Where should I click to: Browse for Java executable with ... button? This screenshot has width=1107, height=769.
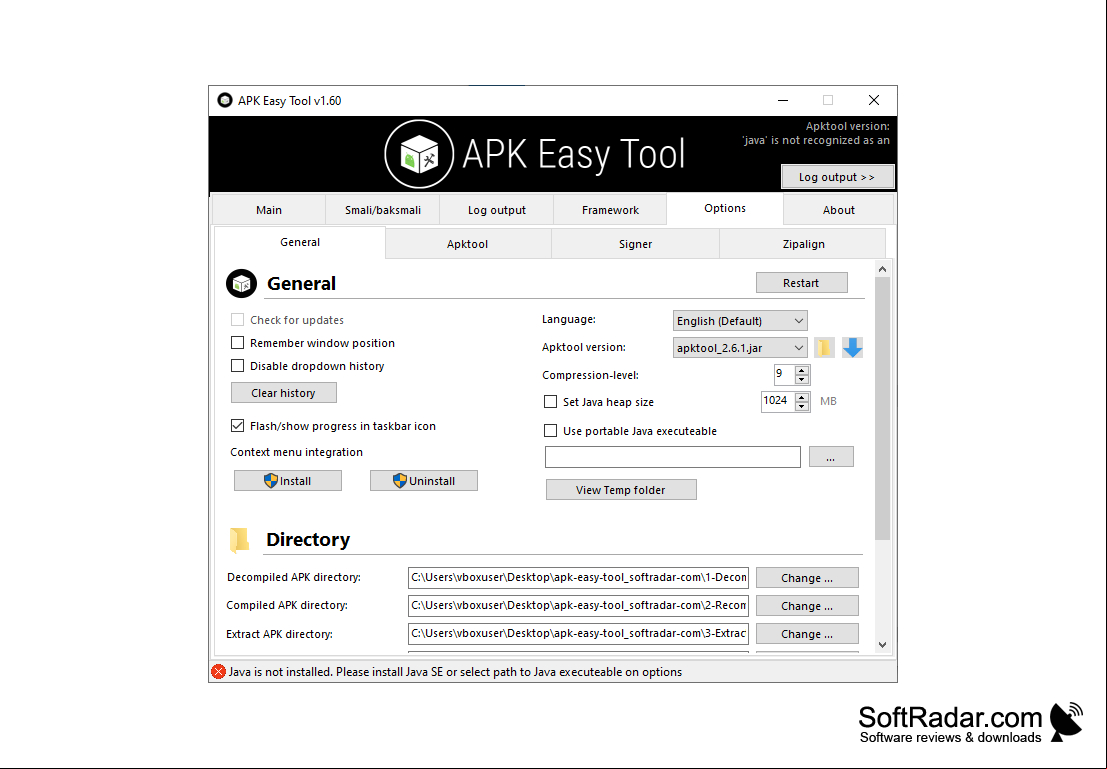point(831,457)
